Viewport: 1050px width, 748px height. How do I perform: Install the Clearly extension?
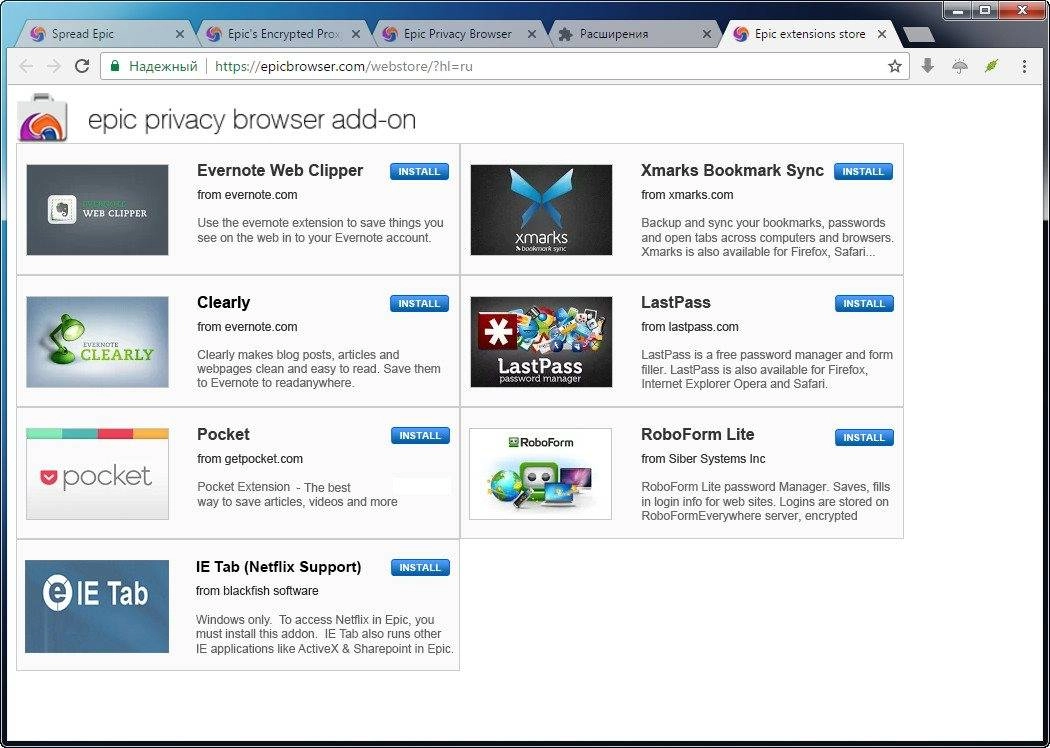(419, 303)
